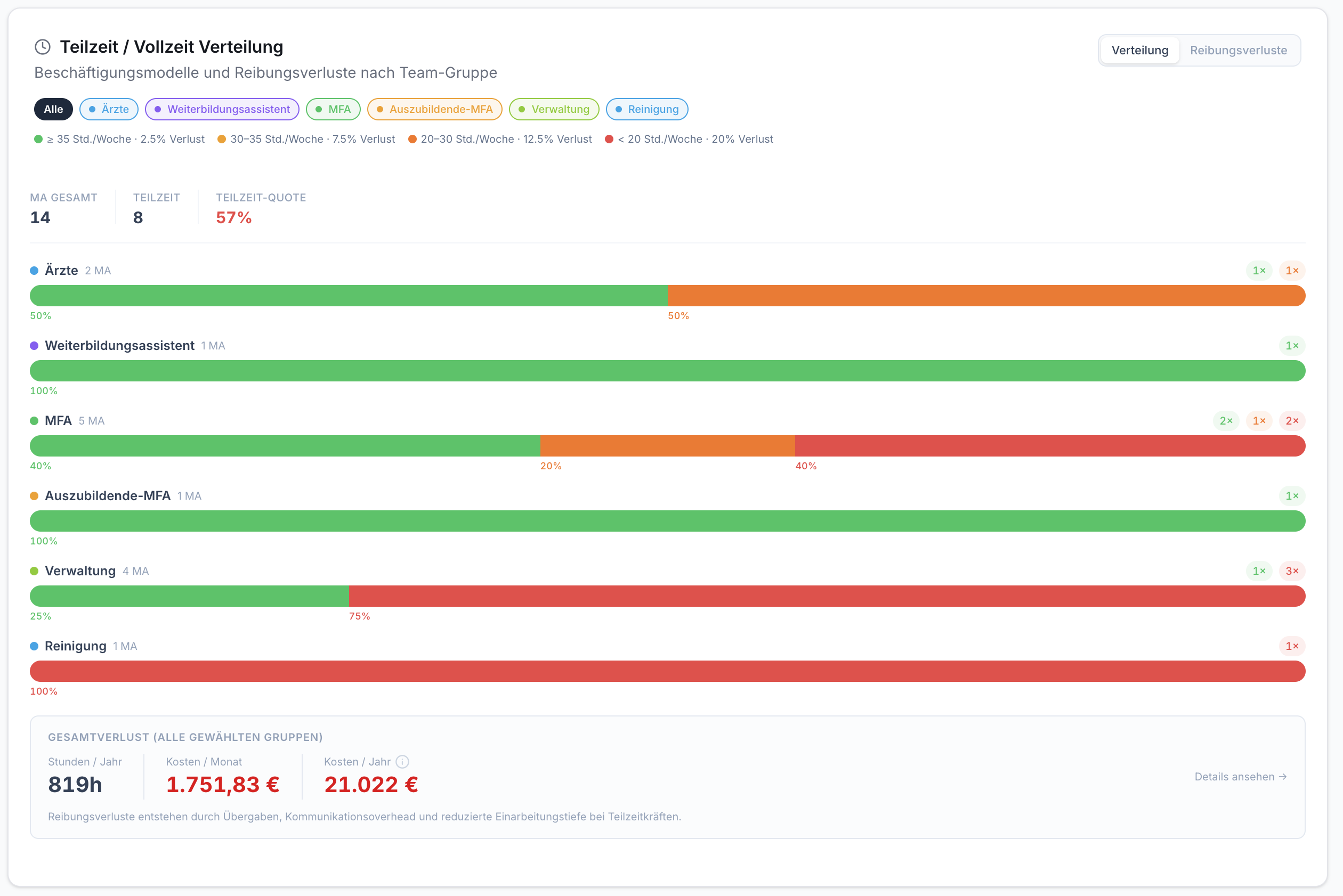Open the Details ansehen link
The width and height of the screenshot is (1343, 896).
click(1241, 777)
